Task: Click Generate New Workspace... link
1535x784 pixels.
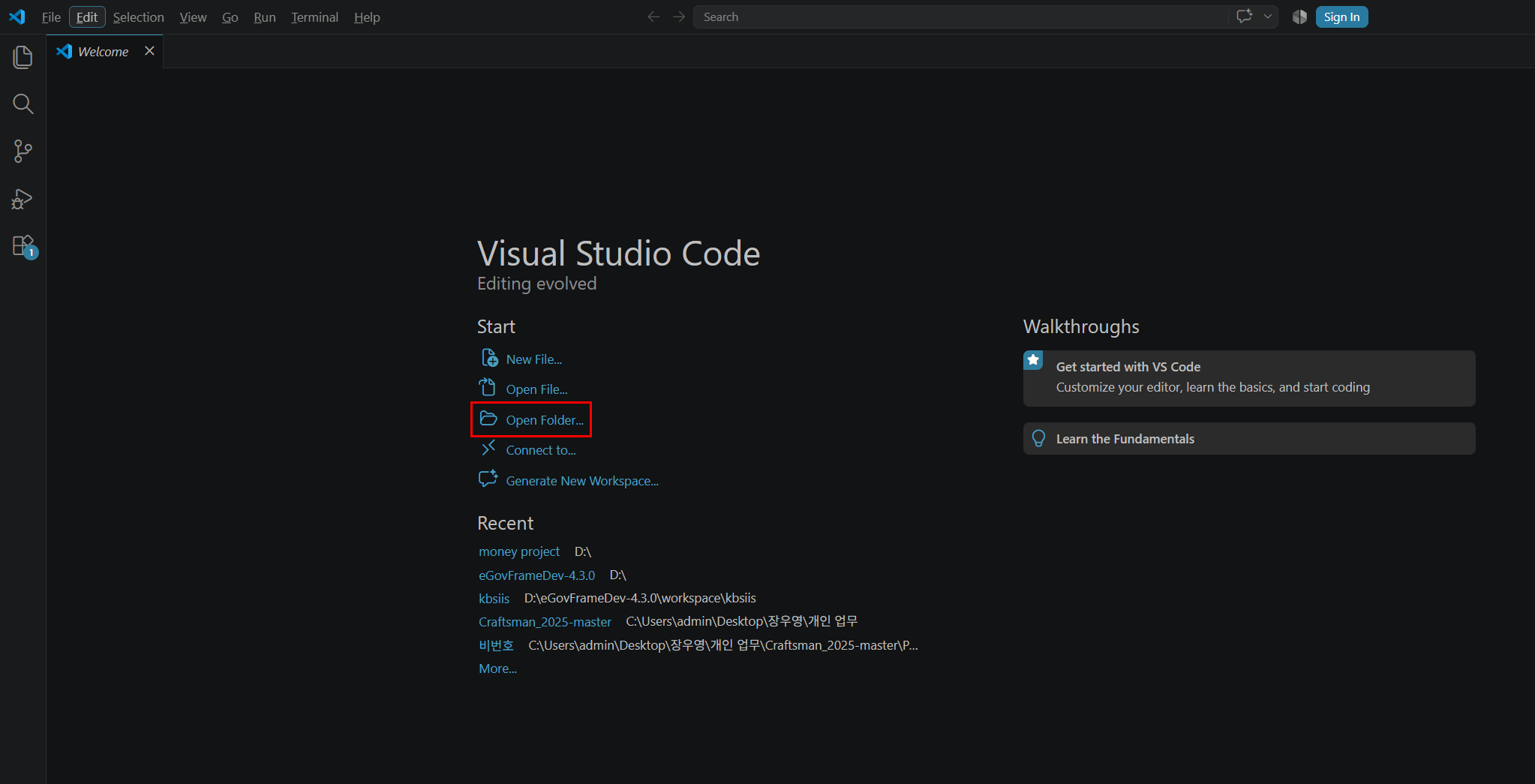Action: pos(582,481)
